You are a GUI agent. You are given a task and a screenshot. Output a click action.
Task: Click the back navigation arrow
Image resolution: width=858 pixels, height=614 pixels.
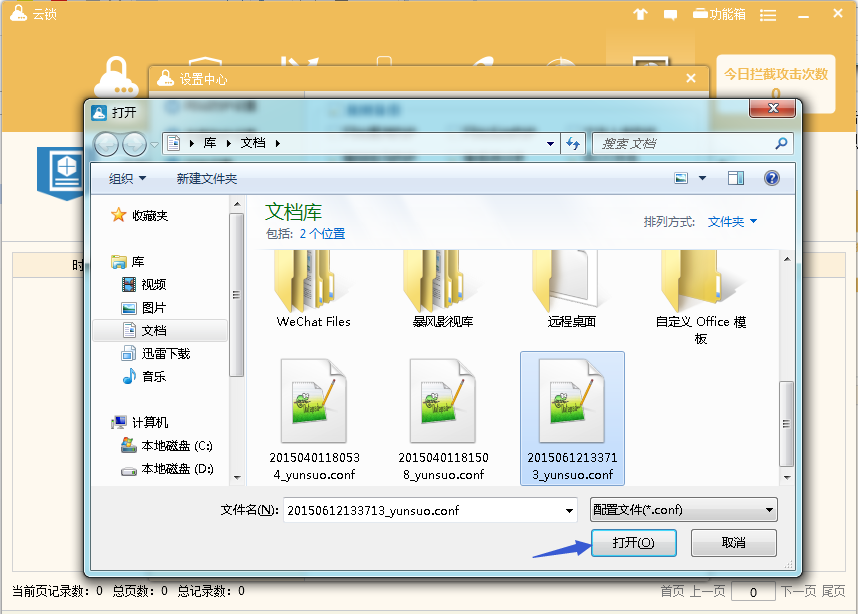(106, 143)
